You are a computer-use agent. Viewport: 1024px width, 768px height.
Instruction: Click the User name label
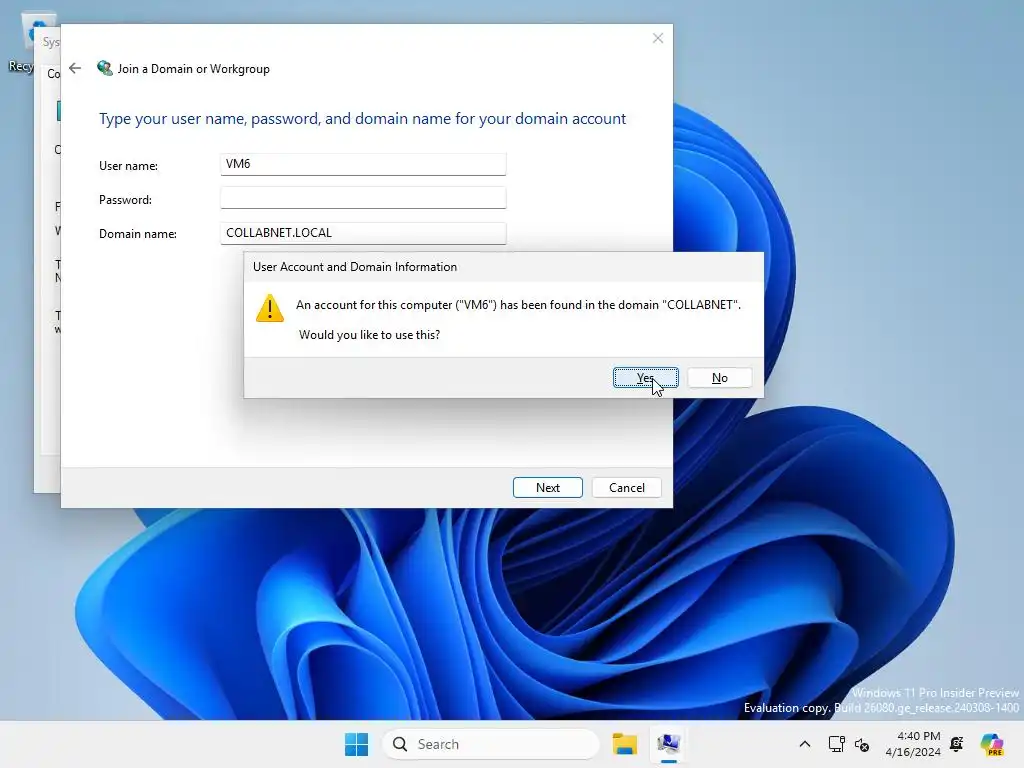129,166
